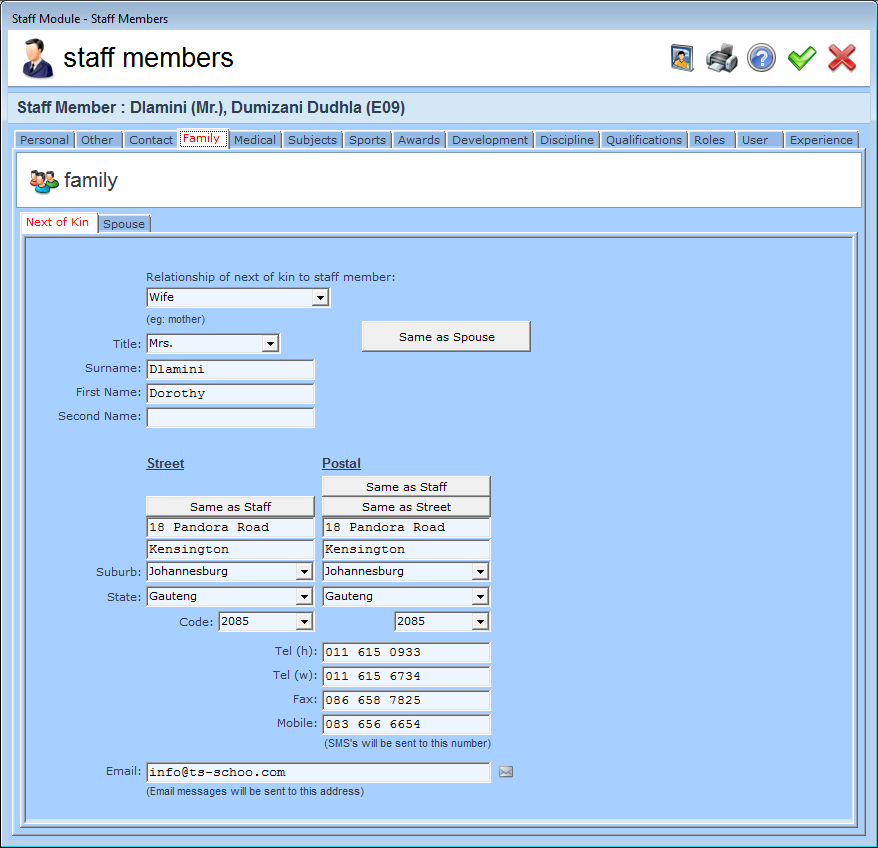
Task: Click the Surname field containing Dlamini
Action: pos(230,369)
